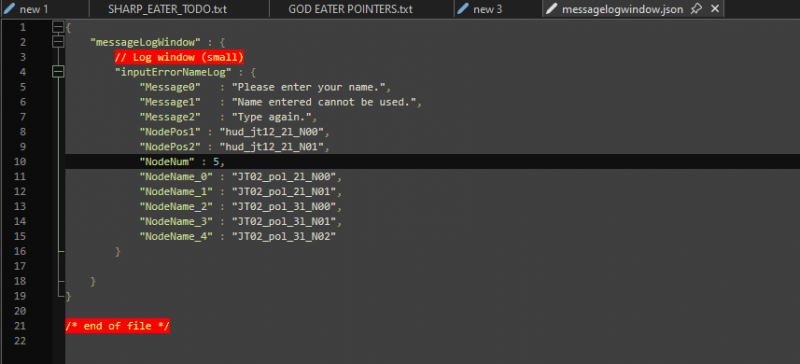Screen dimensions: 800x364
Task: Click line number 17 in the gutter
Action: click(19, 266)
